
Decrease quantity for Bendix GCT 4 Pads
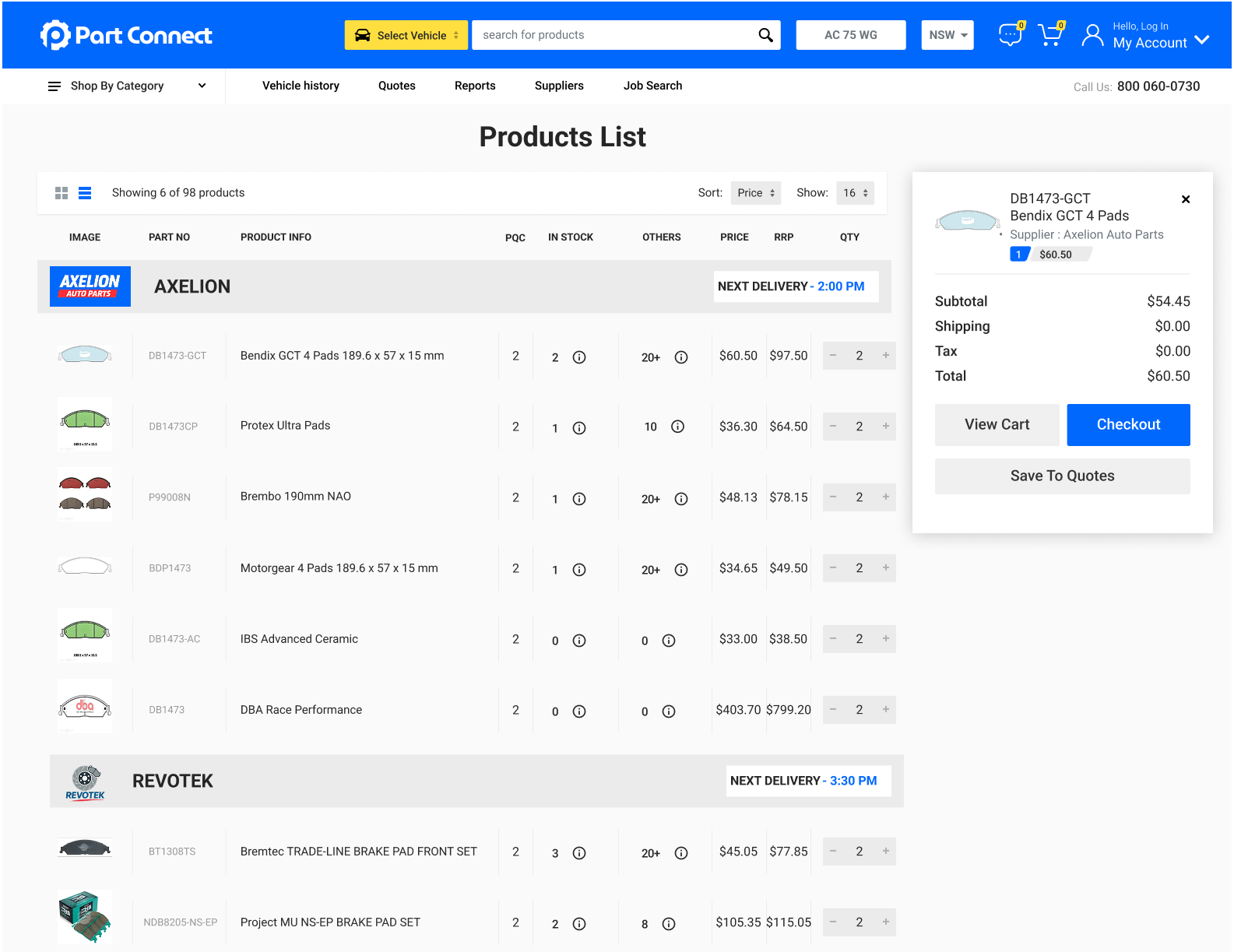tap(833, 356)
